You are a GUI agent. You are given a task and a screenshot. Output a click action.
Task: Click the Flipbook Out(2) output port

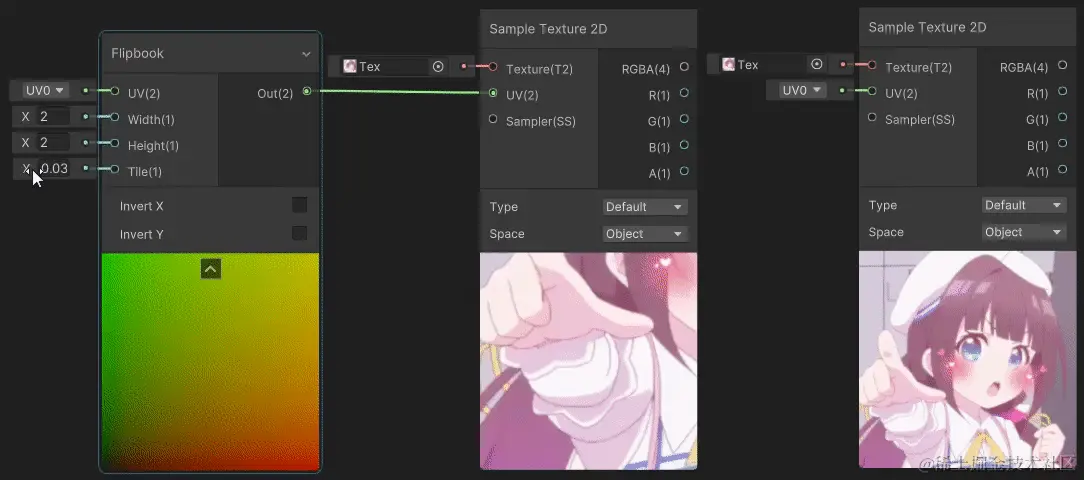[306, 91]
